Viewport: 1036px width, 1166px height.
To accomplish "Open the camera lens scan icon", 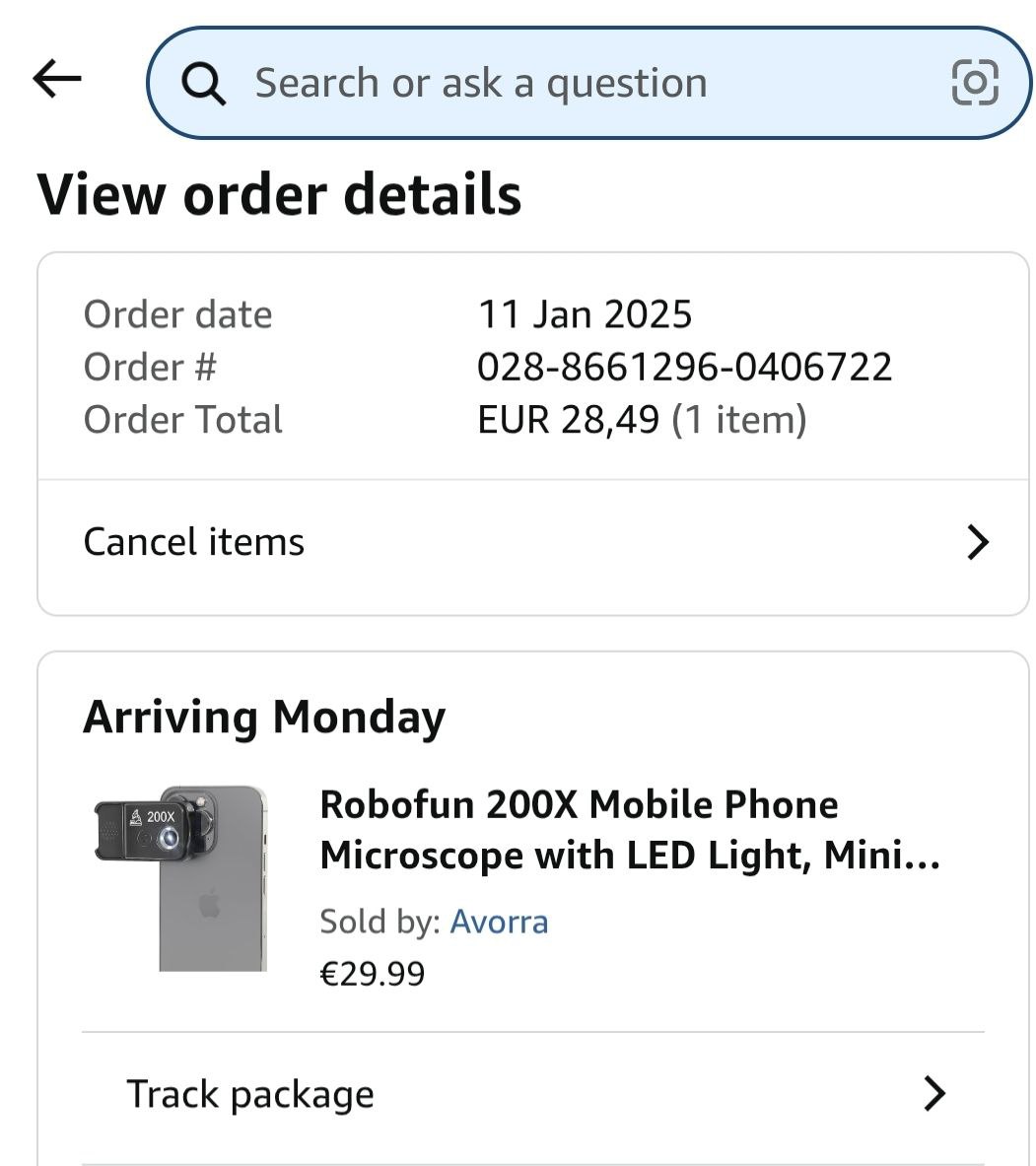I will point(974,82).
